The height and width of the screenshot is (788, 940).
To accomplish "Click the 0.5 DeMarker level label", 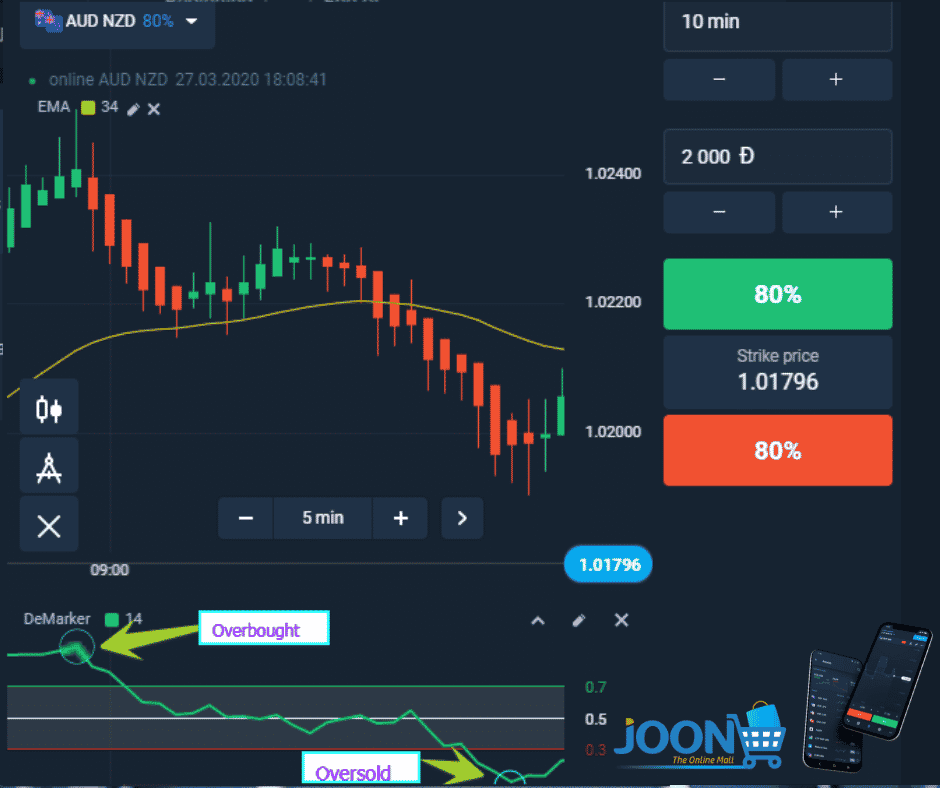I will [x=595, y=719].
